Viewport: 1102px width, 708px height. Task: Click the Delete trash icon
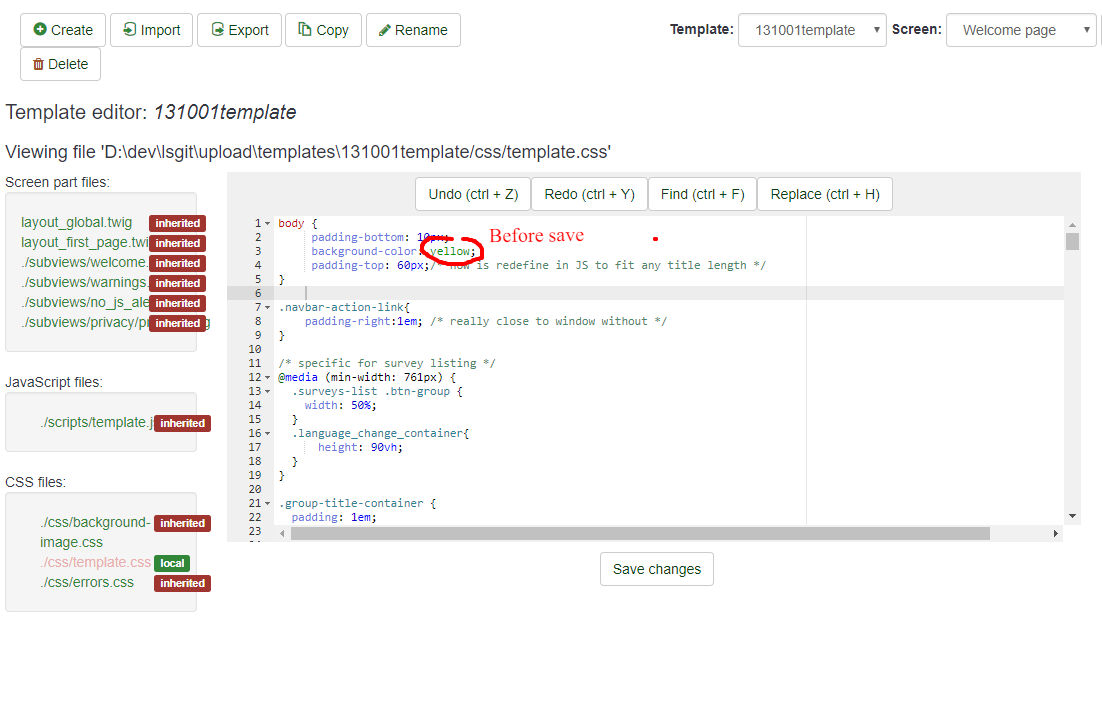(39, 64)
